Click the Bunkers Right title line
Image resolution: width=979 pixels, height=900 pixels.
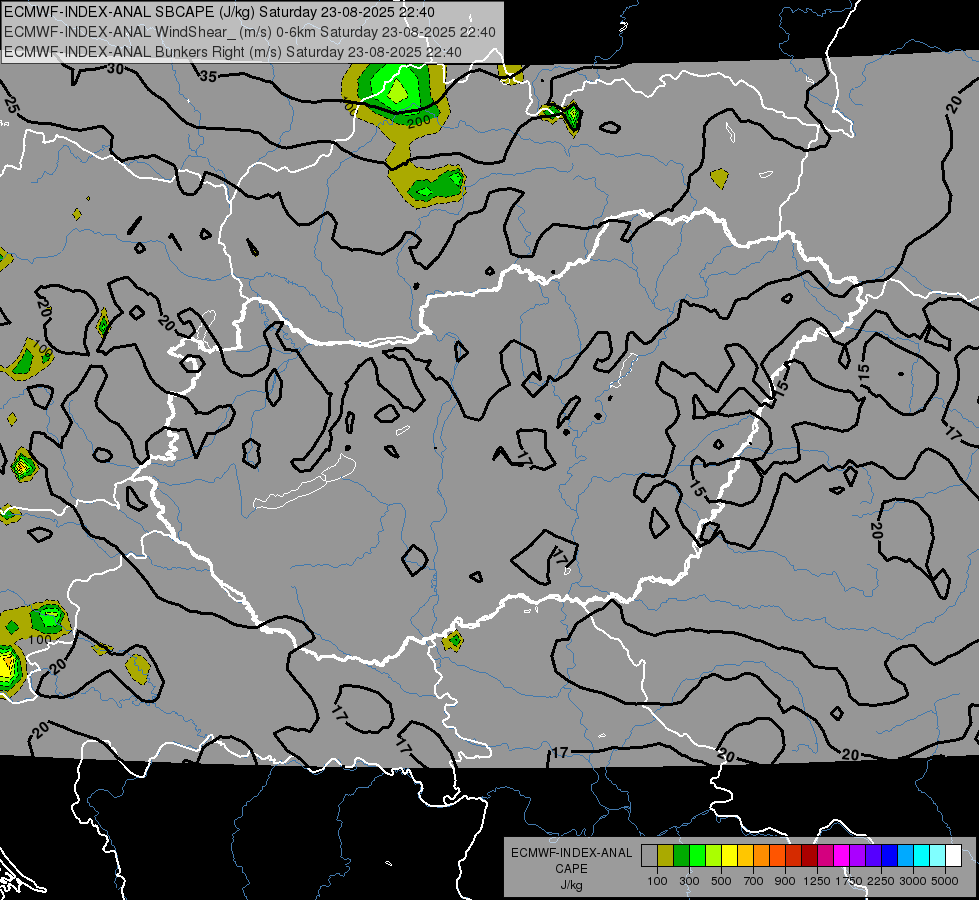click(x=233, y=52)
